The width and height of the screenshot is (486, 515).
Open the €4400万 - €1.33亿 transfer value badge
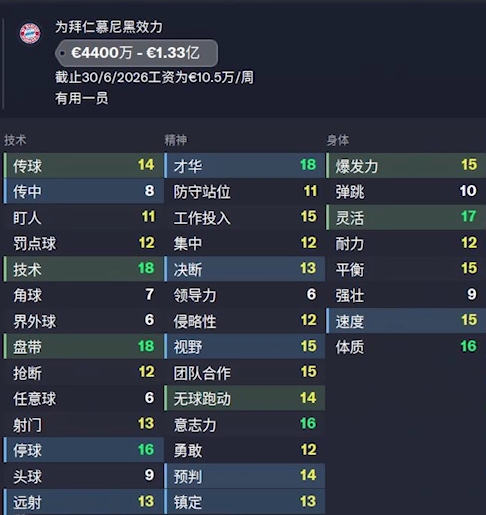pyautogui.click(x=136, y=53)
